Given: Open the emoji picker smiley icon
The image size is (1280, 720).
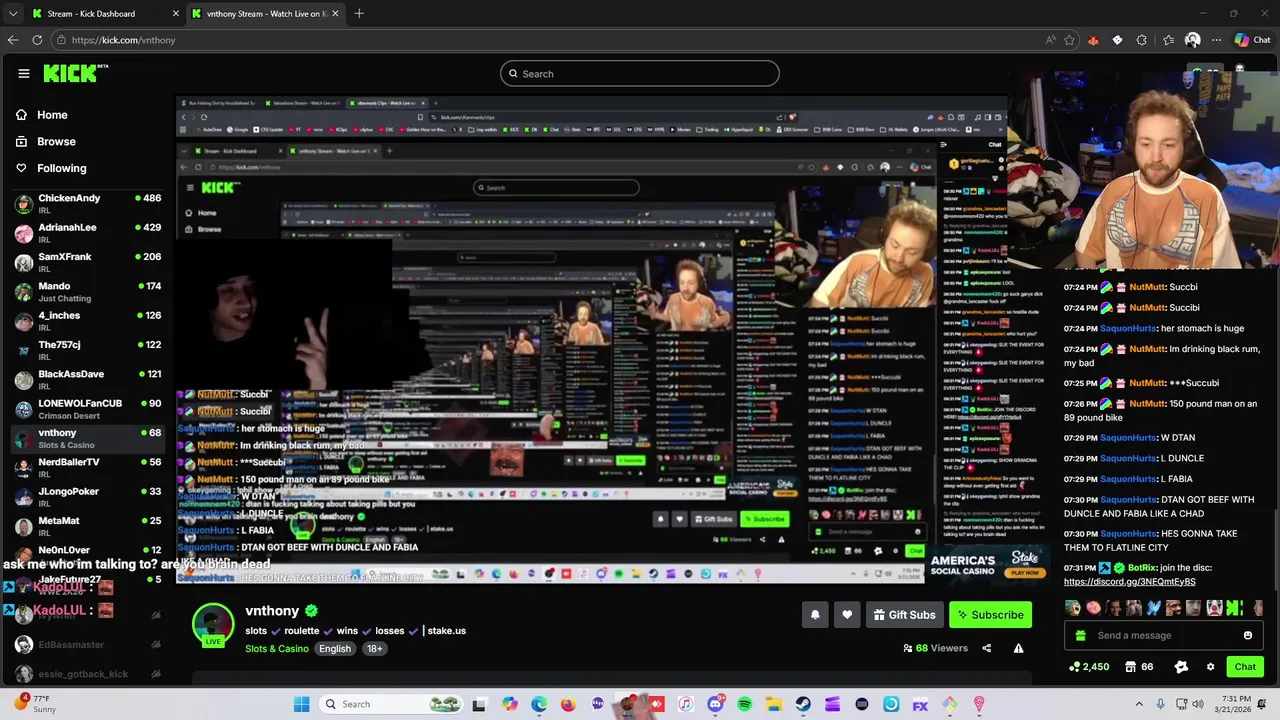Looking at the screenshot, I should (1248, 635).
